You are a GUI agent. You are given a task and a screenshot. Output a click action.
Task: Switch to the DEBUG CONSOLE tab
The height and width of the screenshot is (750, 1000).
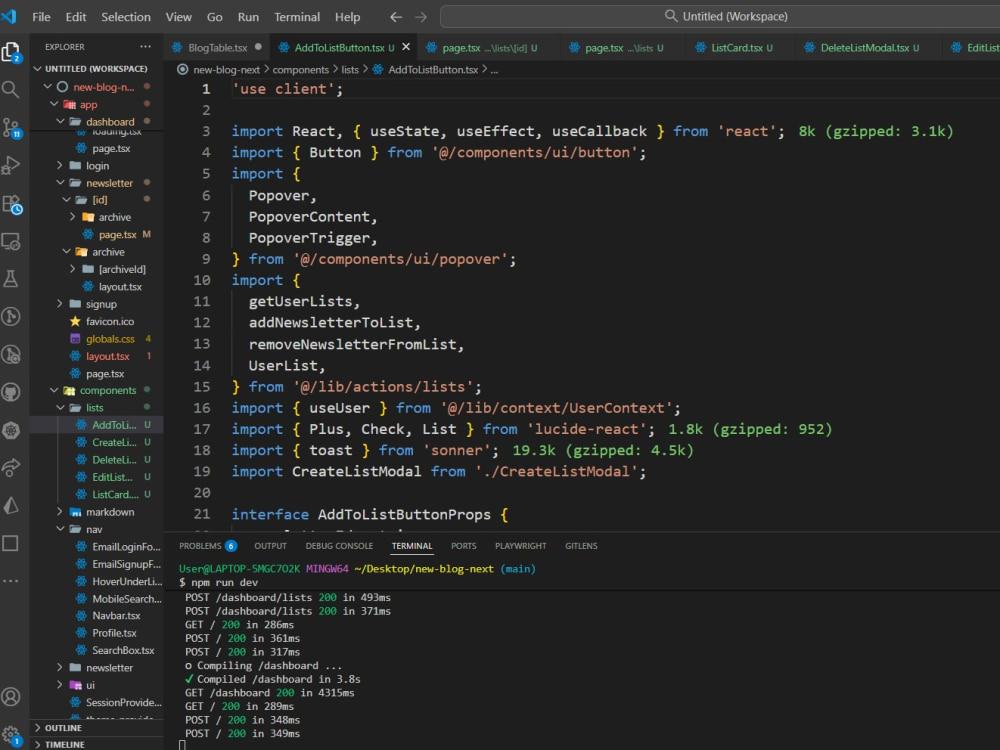[x=339, y=546]
